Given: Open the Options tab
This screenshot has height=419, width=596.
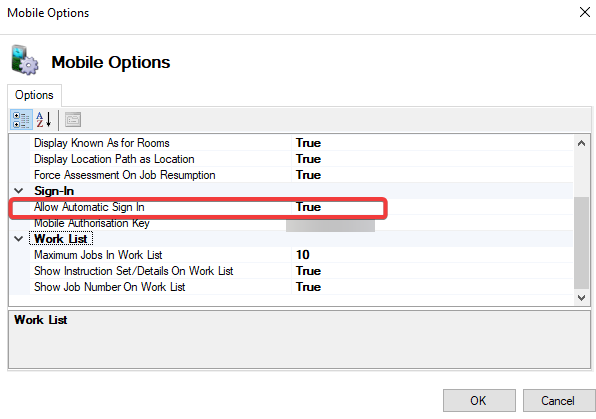Looking at the screenshot, I should point(34,95).
